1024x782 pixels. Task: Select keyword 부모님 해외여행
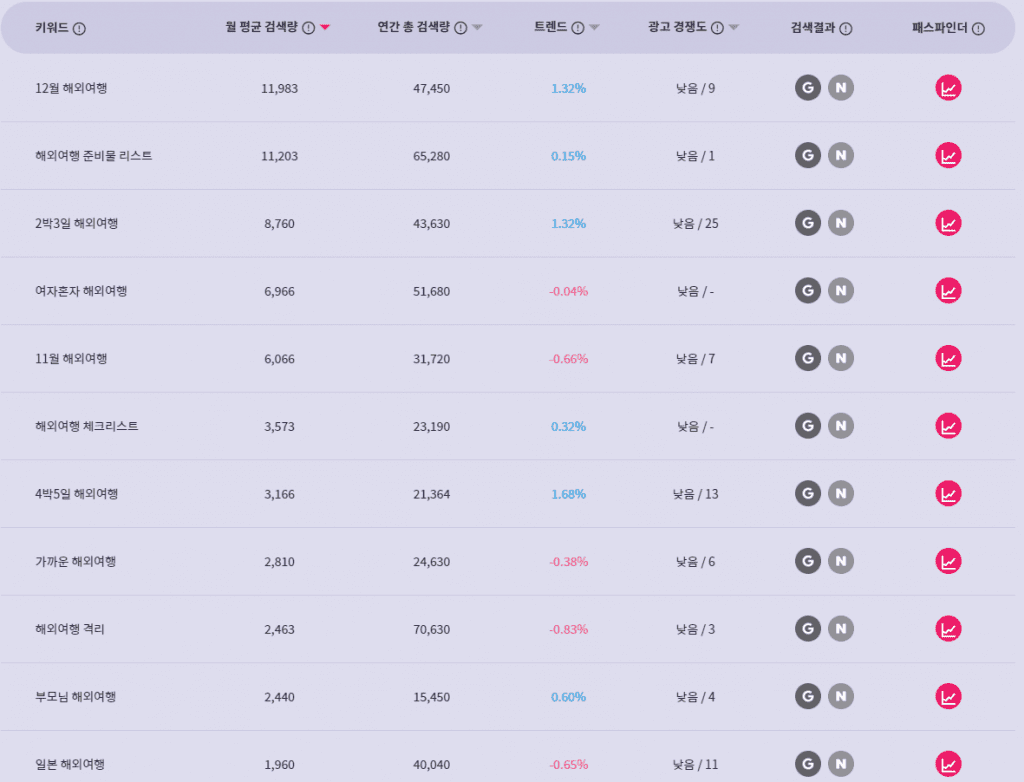[x=76, y=696]
